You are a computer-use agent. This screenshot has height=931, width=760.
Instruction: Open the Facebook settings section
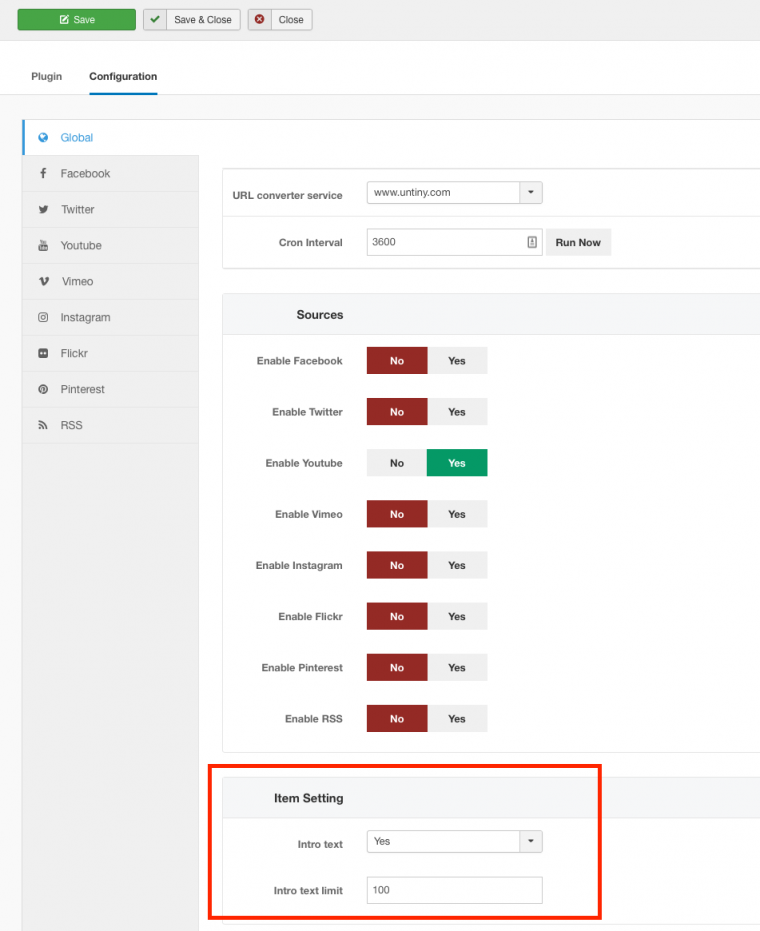click(x=110, y=173)
